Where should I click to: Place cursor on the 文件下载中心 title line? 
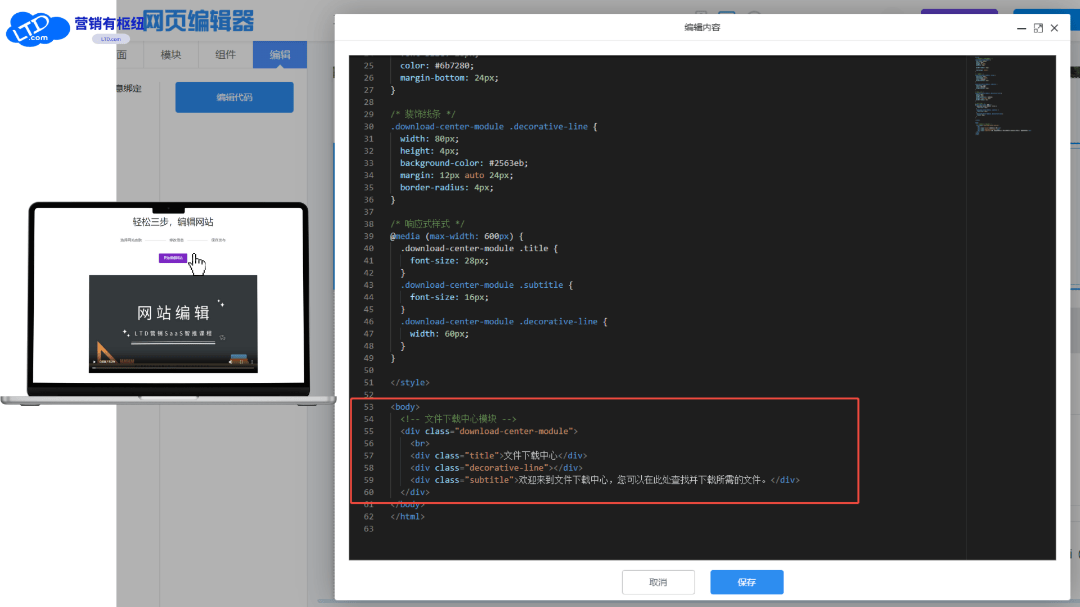click(x=499, y=455)
